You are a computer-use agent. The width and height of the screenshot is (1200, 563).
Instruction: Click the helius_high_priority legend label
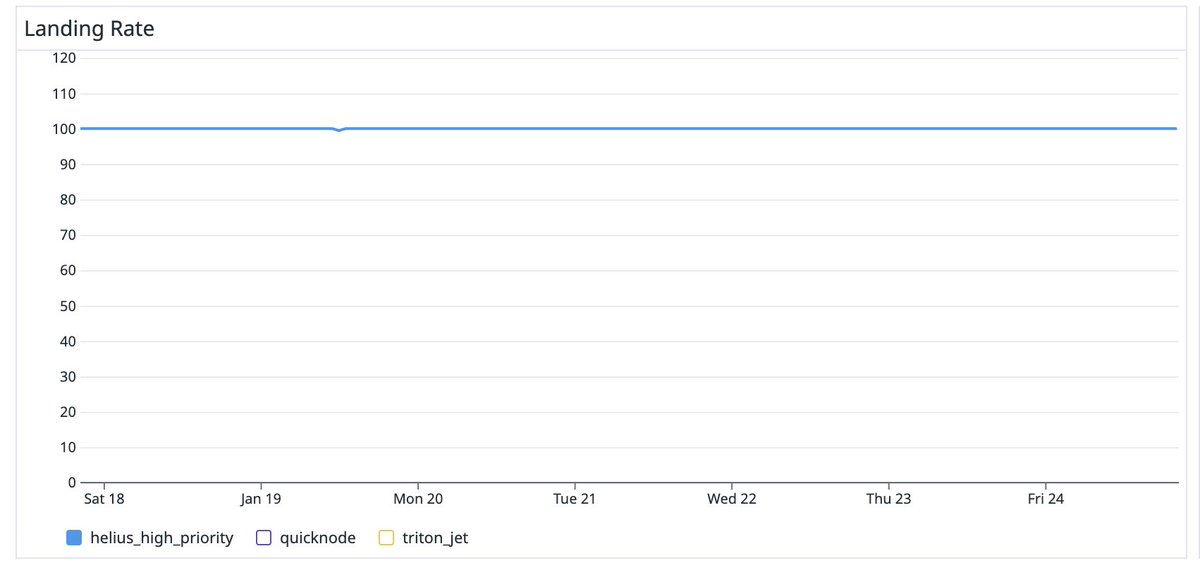coord(161,538)
